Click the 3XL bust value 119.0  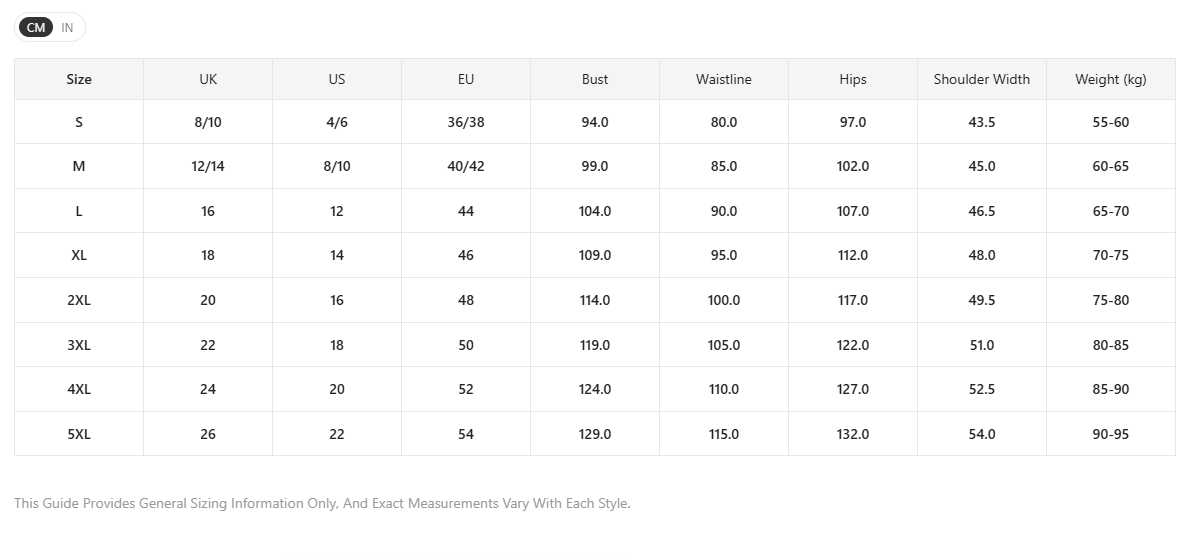595,345
